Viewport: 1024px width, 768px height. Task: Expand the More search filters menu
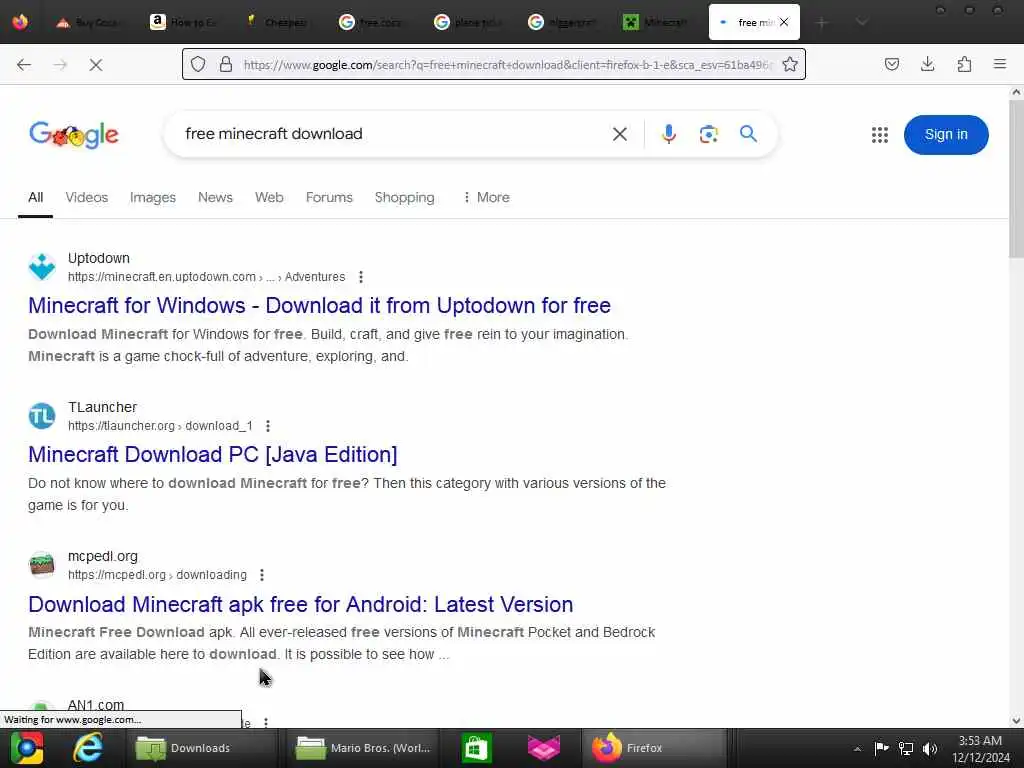pyautogui.click(x=486, y=197)
